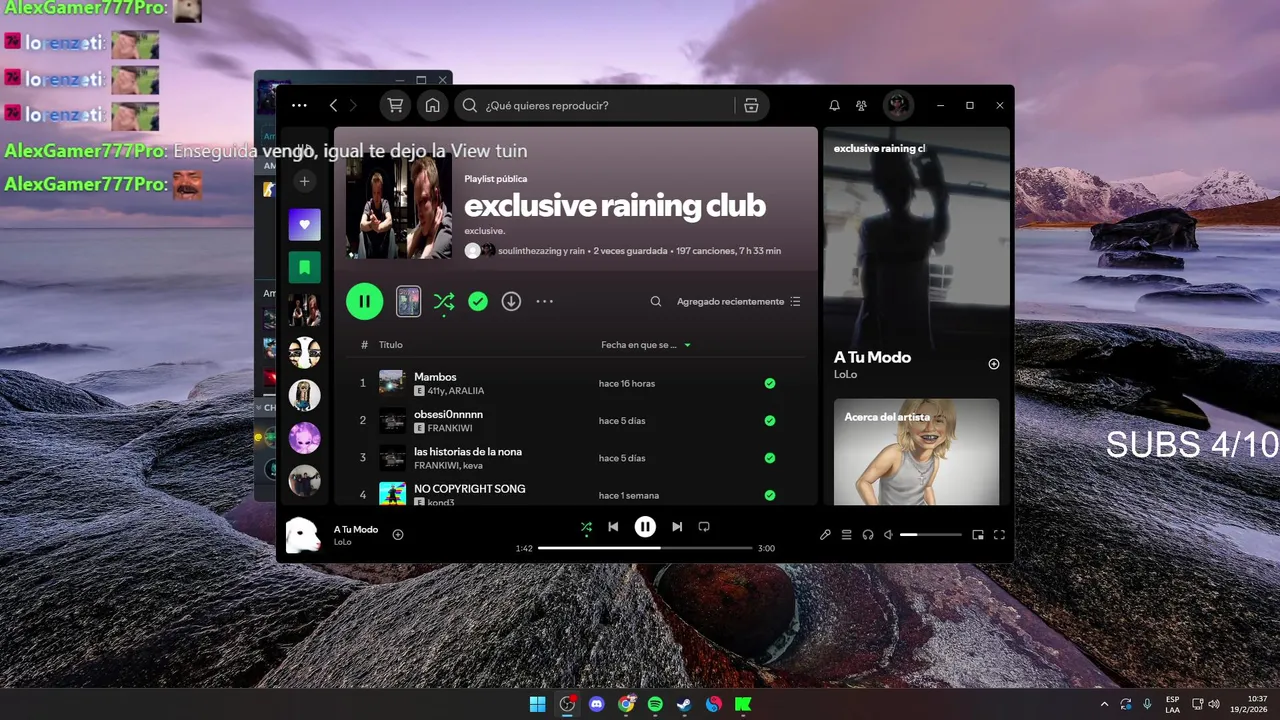Go back using Spotify's back arrow
The width and height of the screenshot is (1280, 720).
[334, 105]
